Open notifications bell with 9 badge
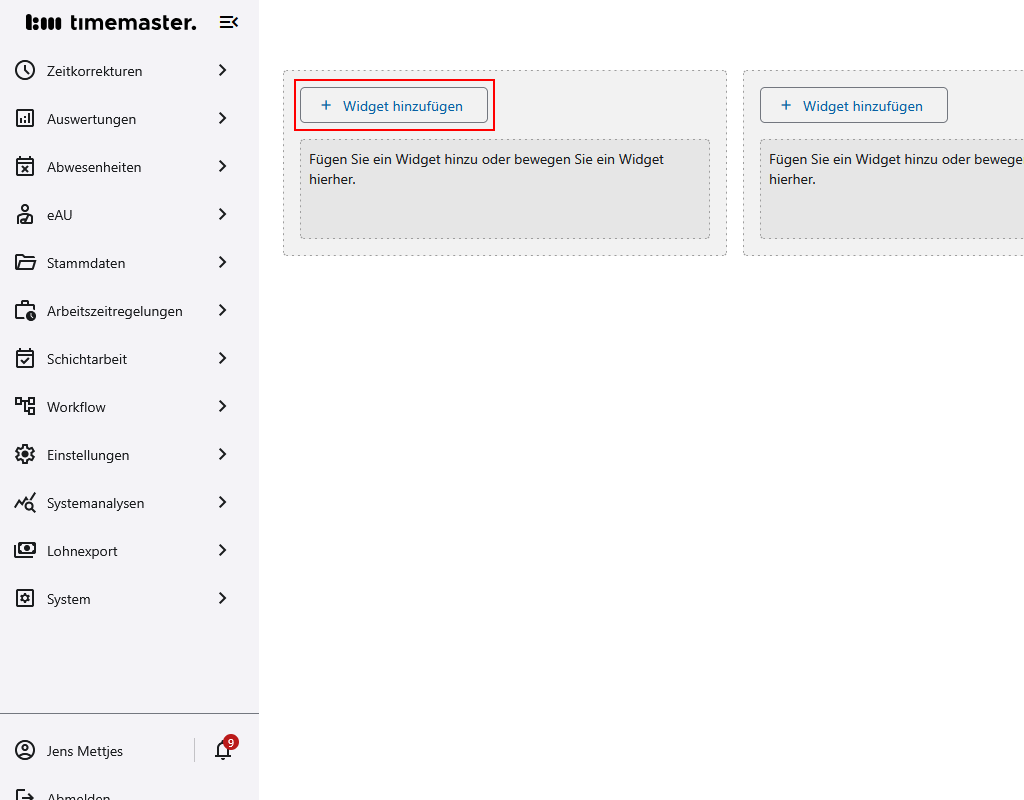1024x800 pixels. [223, 750]
